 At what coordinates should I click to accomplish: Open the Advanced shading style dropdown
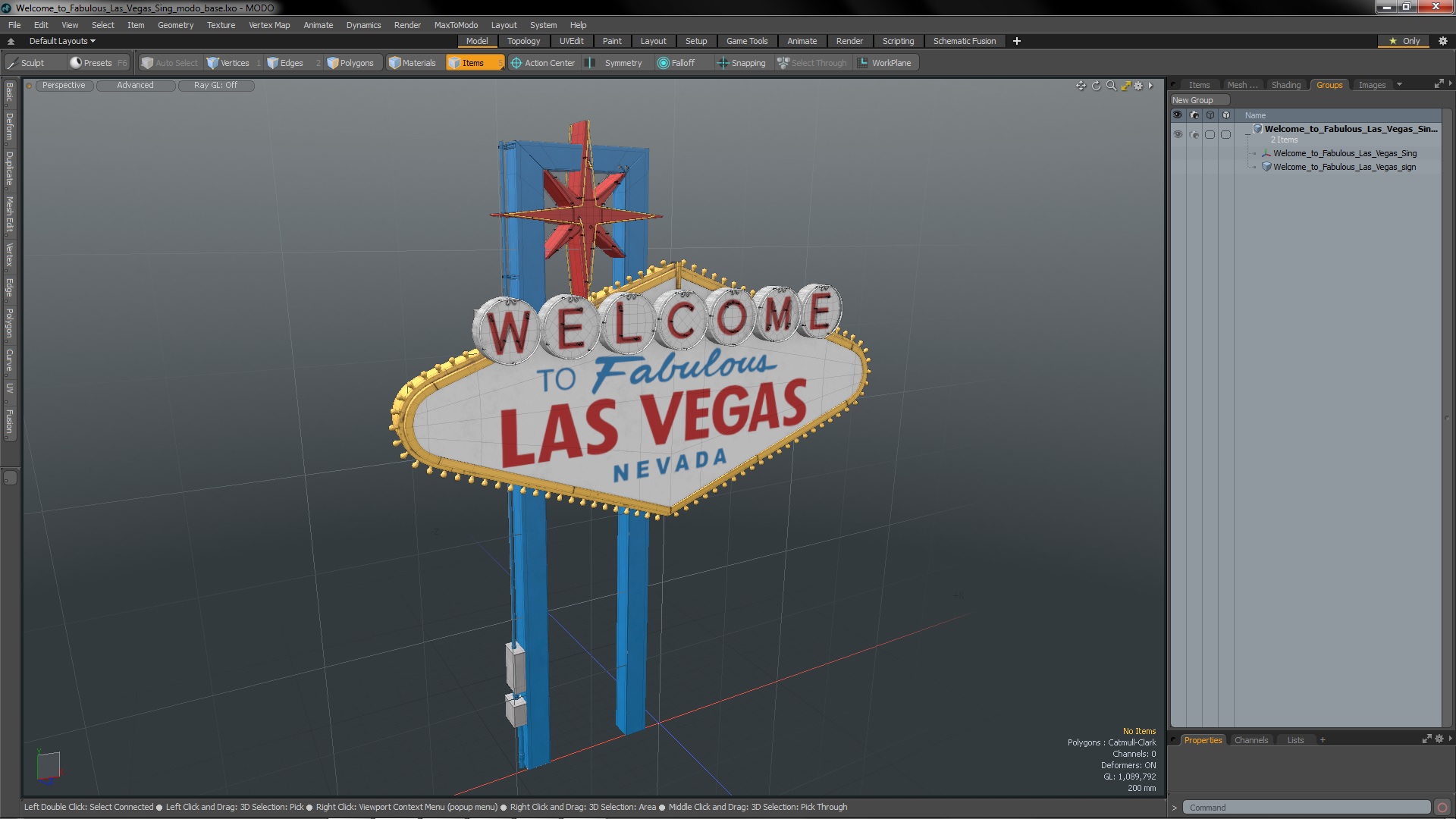(135, 86)
